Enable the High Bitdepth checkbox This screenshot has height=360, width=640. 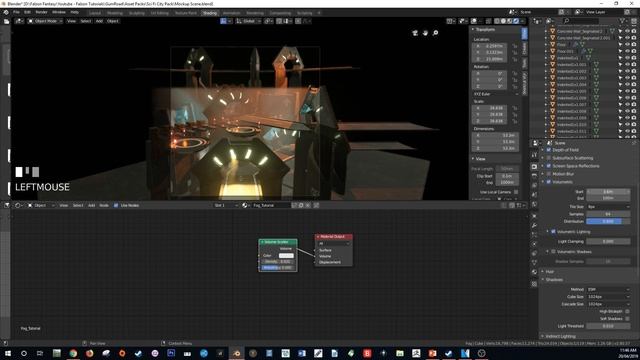(627, 311)
